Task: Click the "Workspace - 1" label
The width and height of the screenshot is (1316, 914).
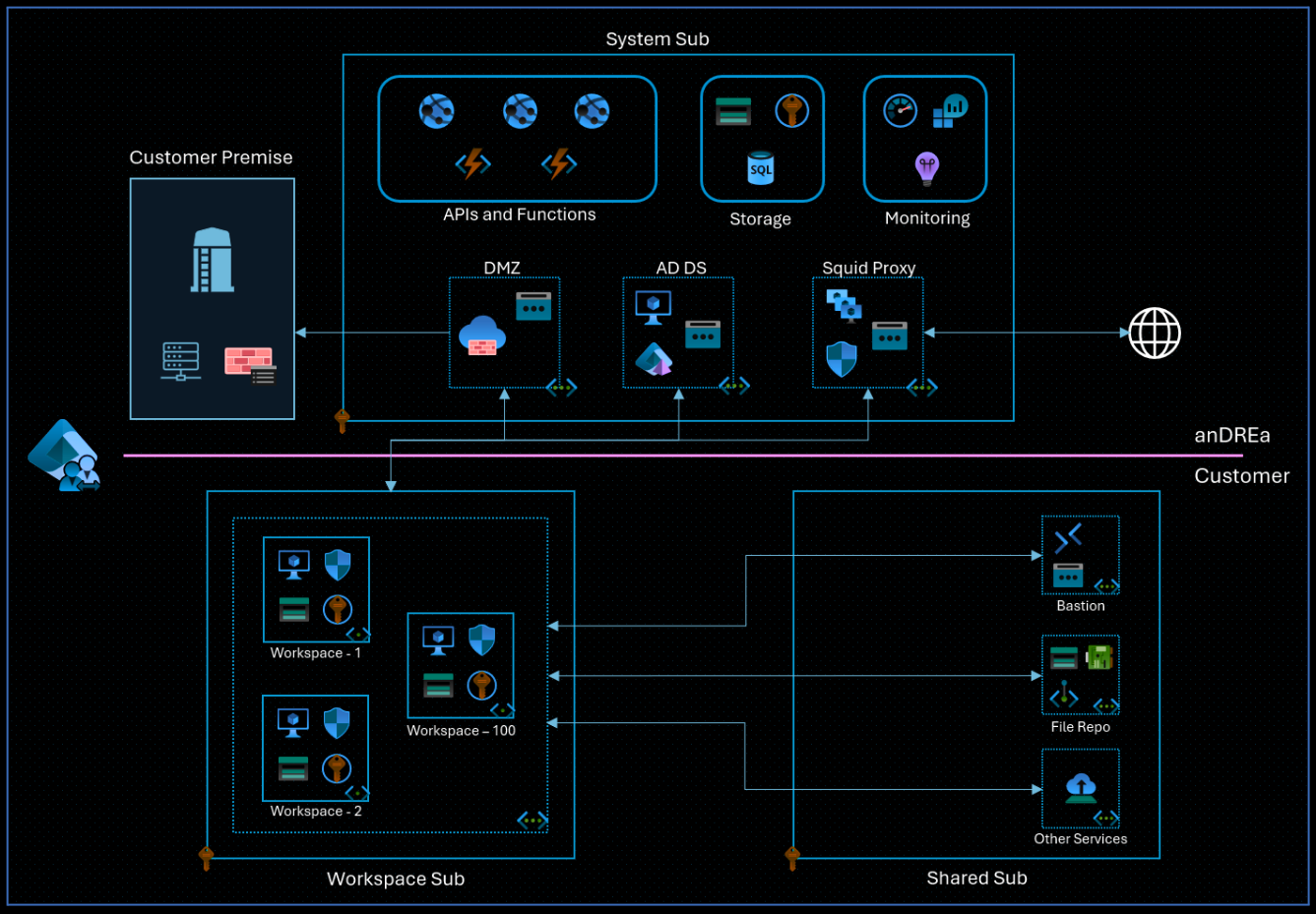Action: coord(316,653)
